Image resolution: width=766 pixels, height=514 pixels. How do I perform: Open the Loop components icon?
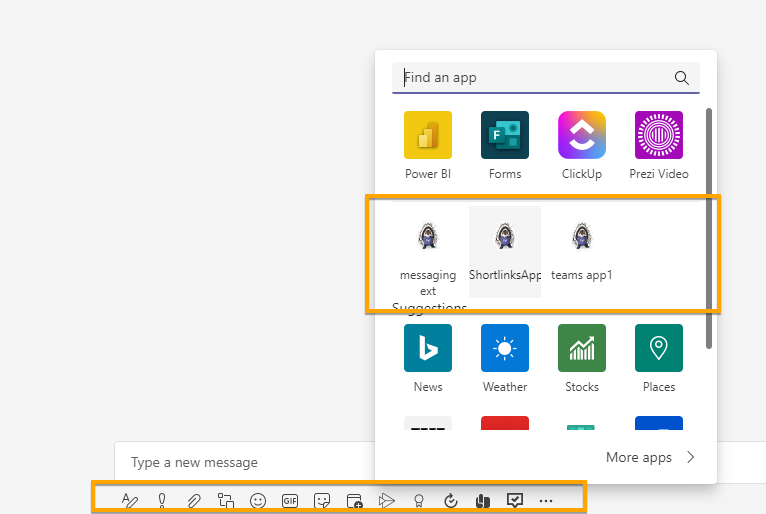tap(226, 500)
